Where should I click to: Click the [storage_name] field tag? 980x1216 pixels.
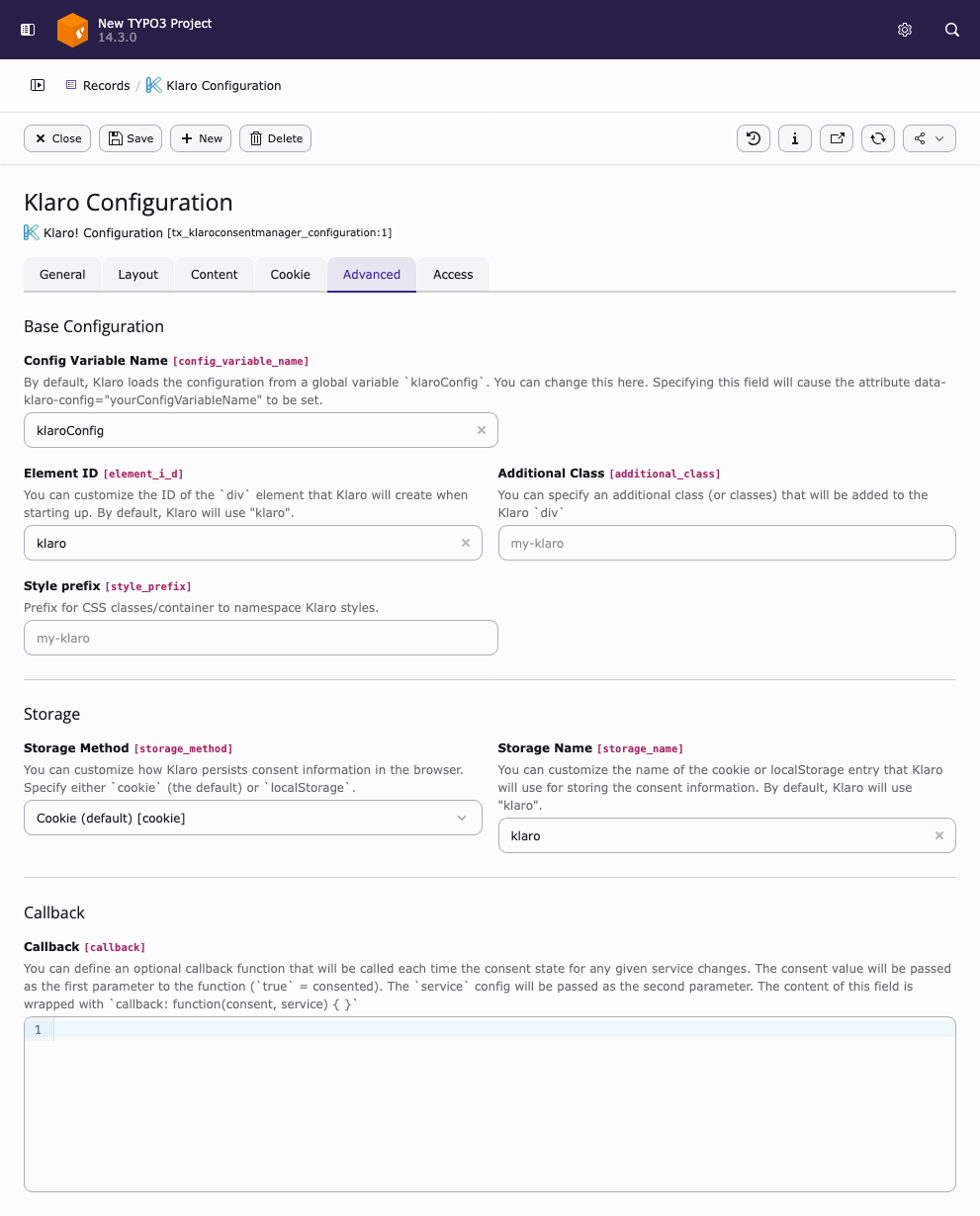(x=640, y=749)
